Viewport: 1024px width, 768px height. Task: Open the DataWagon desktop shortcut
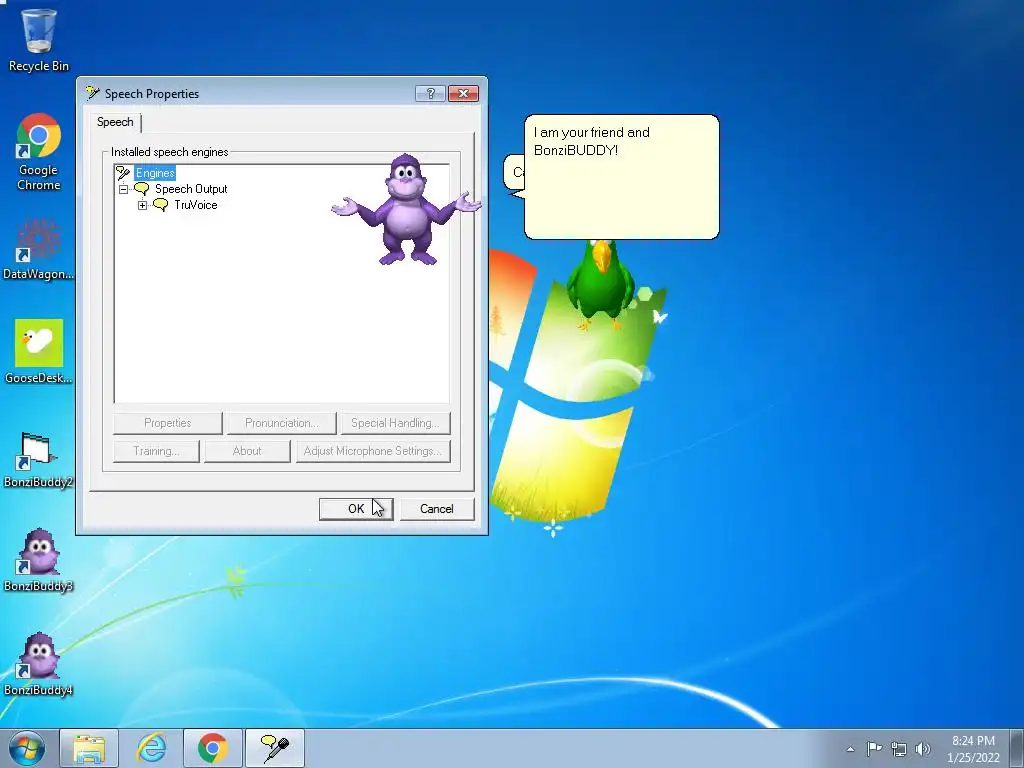tap(39, 249)
